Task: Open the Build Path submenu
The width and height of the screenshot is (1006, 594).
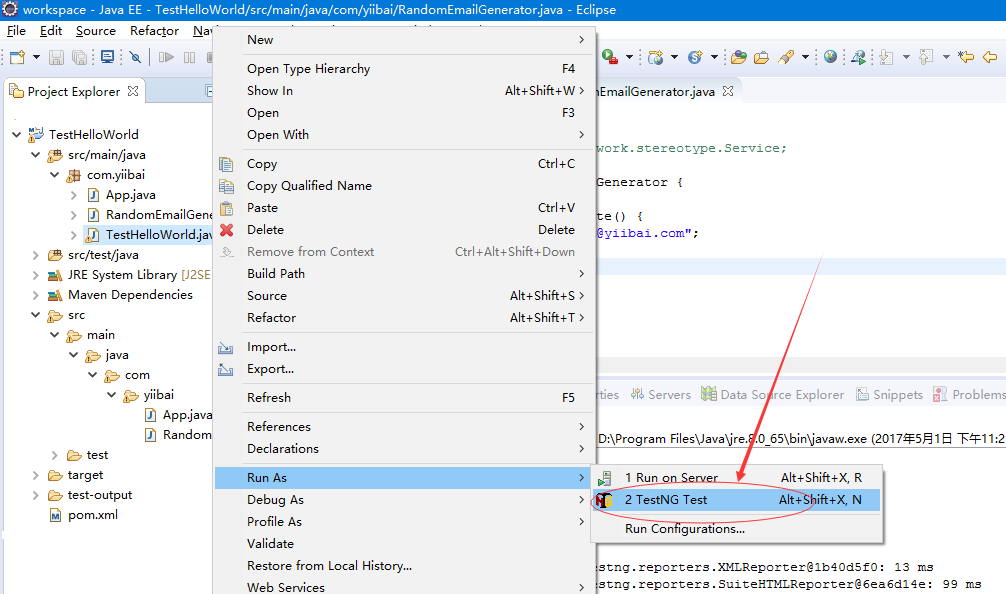Action: (405, 273)
